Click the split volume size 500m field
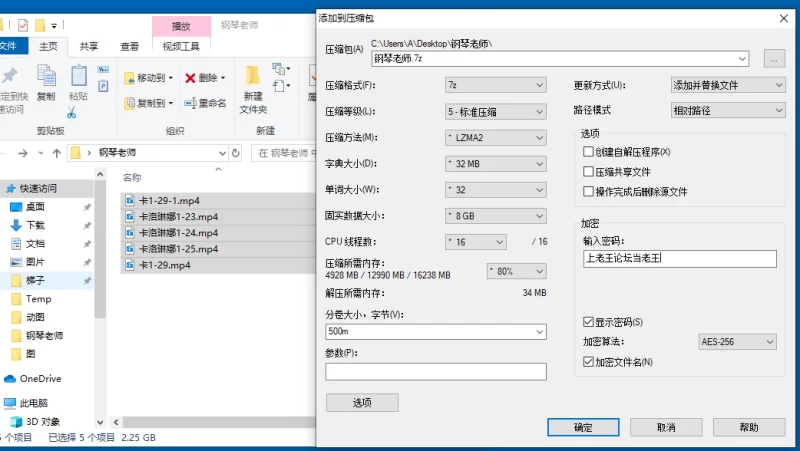 point(436,332)
